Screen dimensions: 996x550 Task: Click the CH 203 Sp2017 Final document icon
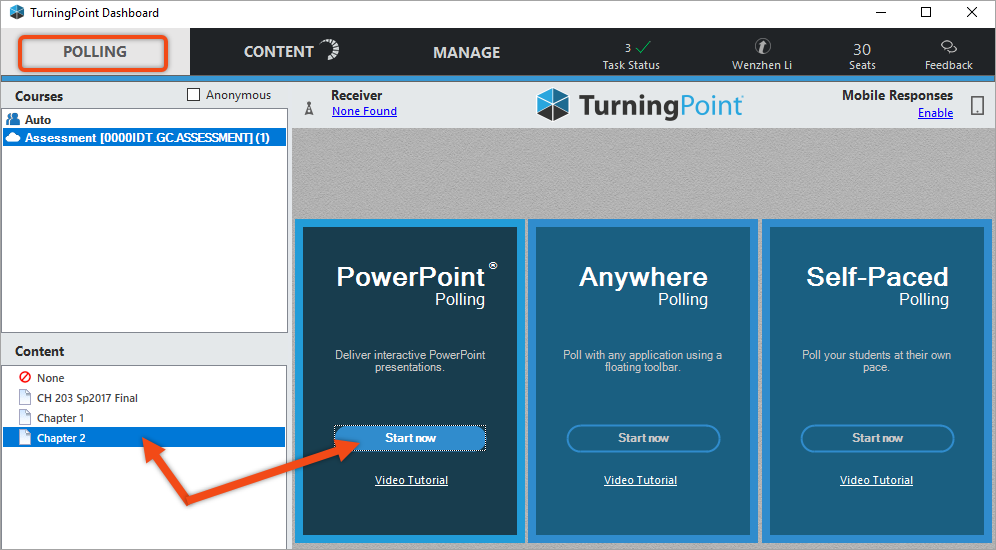click(x=25, y=398)
